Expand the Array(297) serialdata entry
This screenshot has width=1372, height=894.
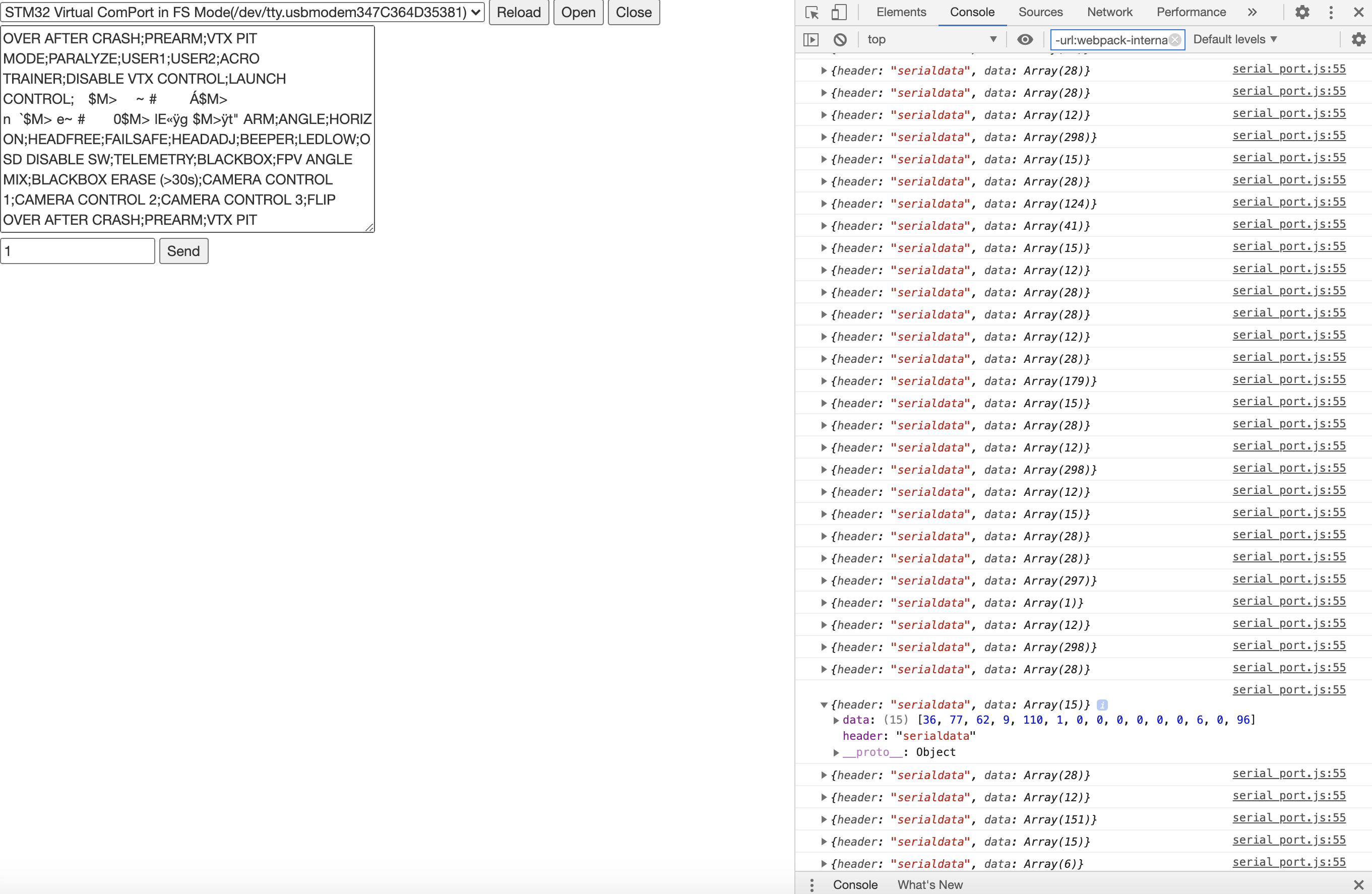(824, 581)
